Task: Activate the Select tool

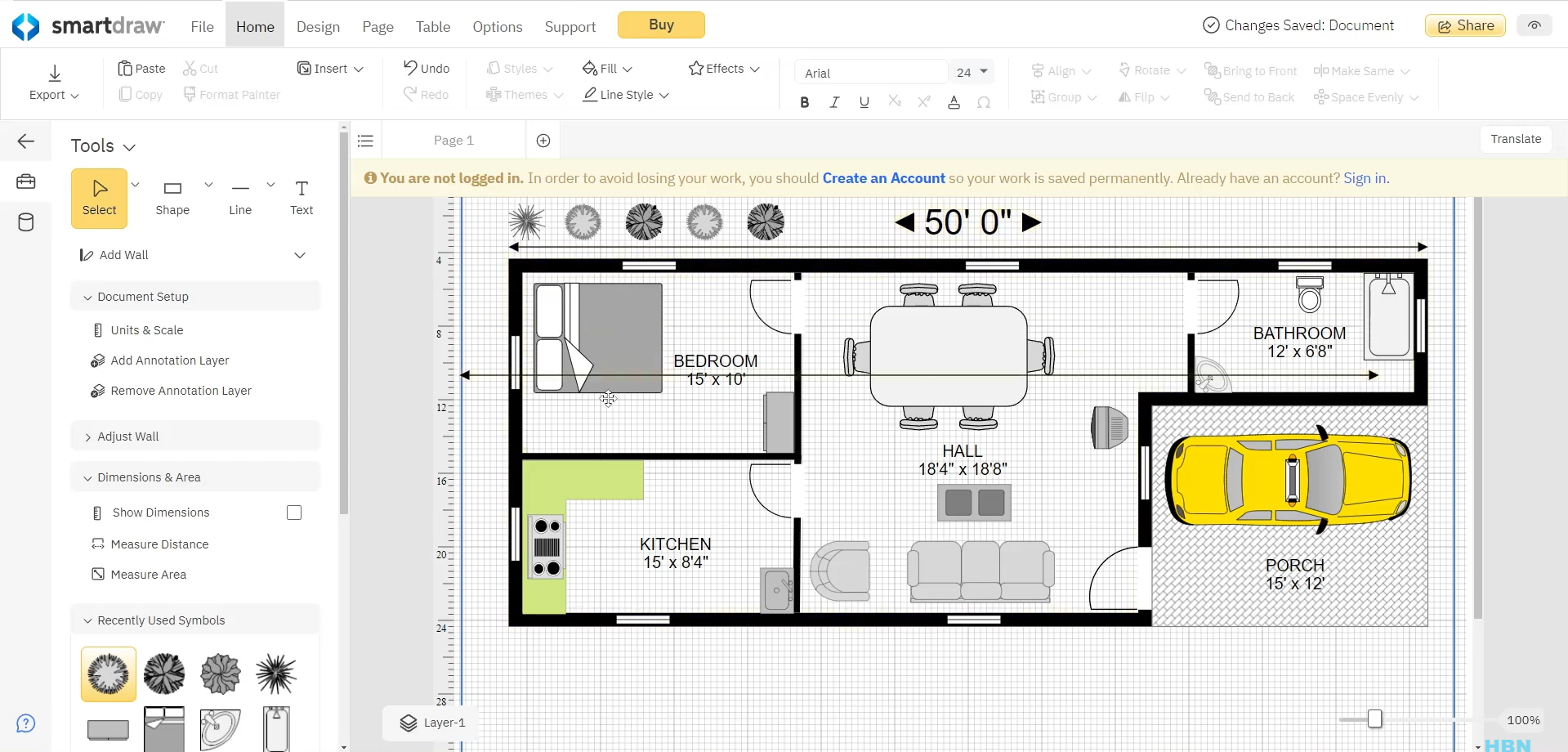Action: pyautogui.click(x=99, y=198)
